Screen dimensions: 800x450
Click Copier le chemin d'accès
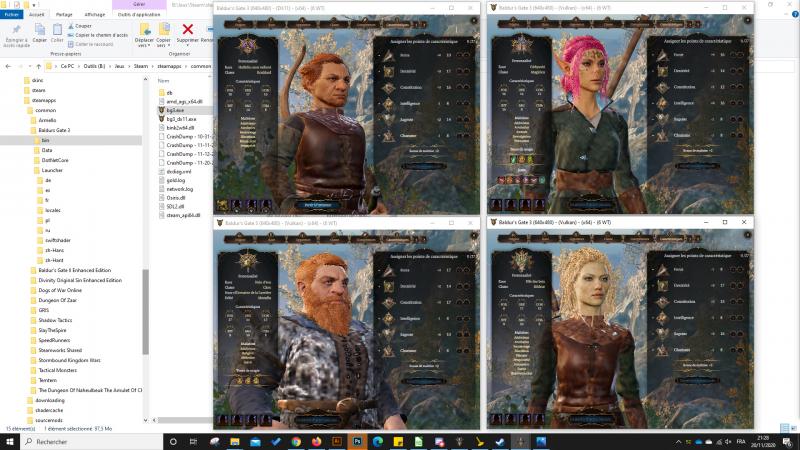coord(98,35)
